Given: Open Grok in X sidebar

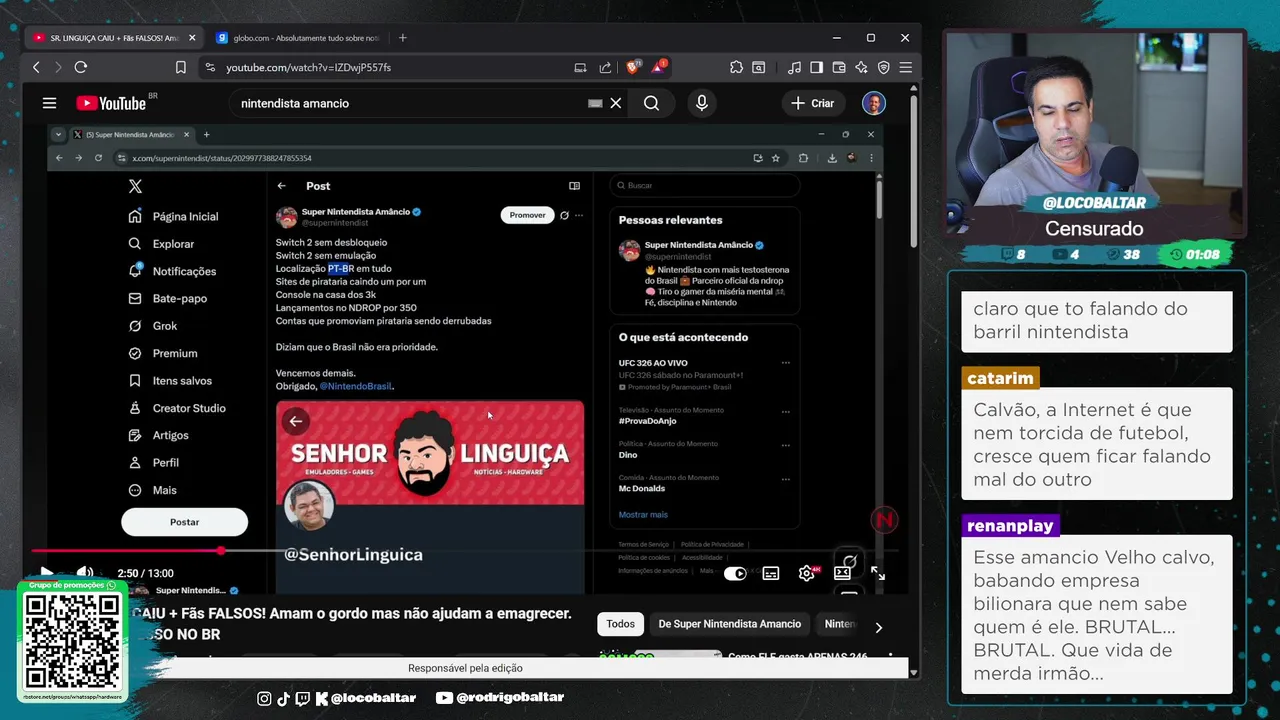Looking at the screenshot, I should coord(153,326).
